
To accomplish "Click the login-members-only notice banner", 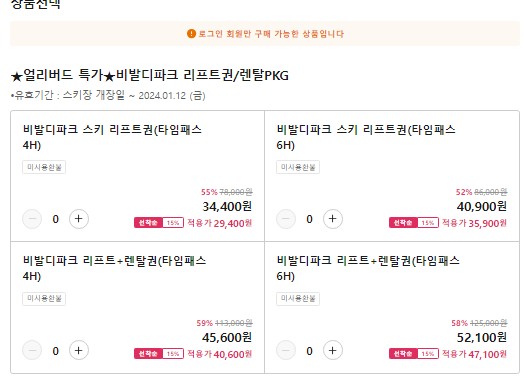I will [x=265, y=33].
